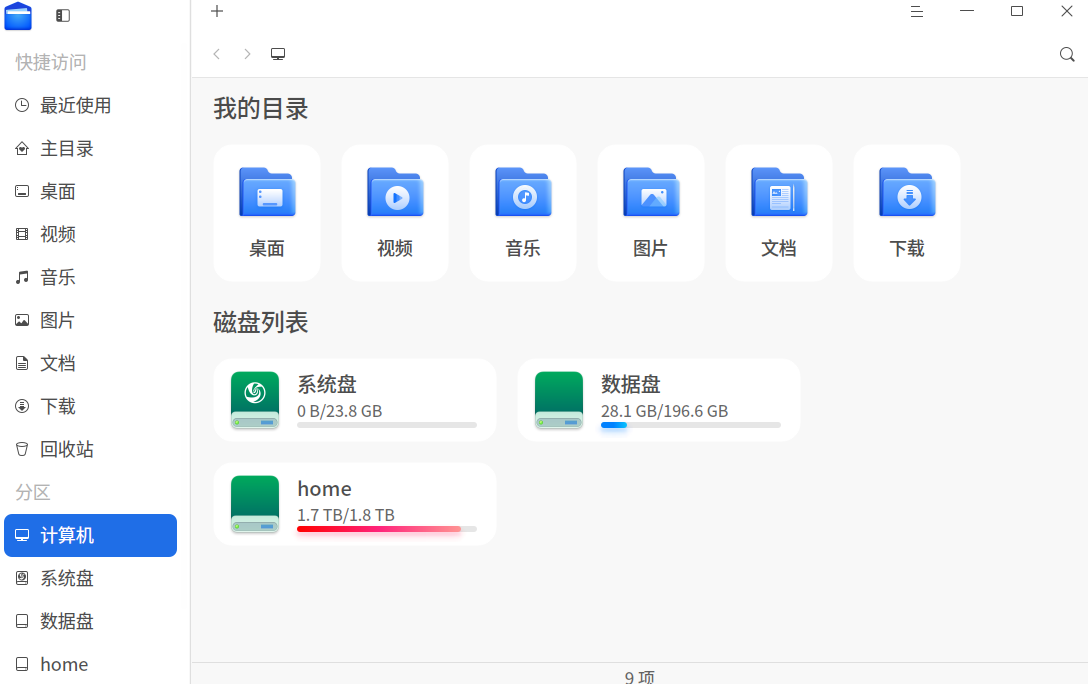The width and height of the screenshot is (1088, 684).
Task: Go forward with the right arrow
Action: click(247, 54)
